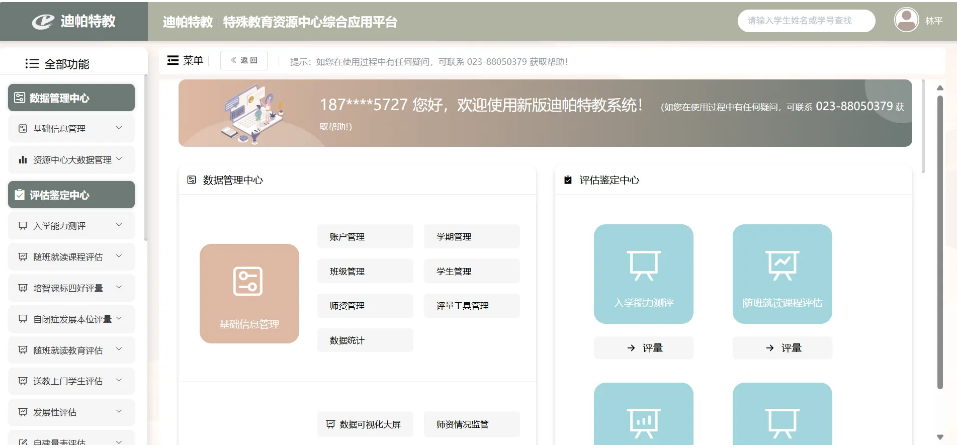Expand the 随班就读课程评估 sidebar chevron
This screenshot has width=957, height=448.
click(119, 256)
